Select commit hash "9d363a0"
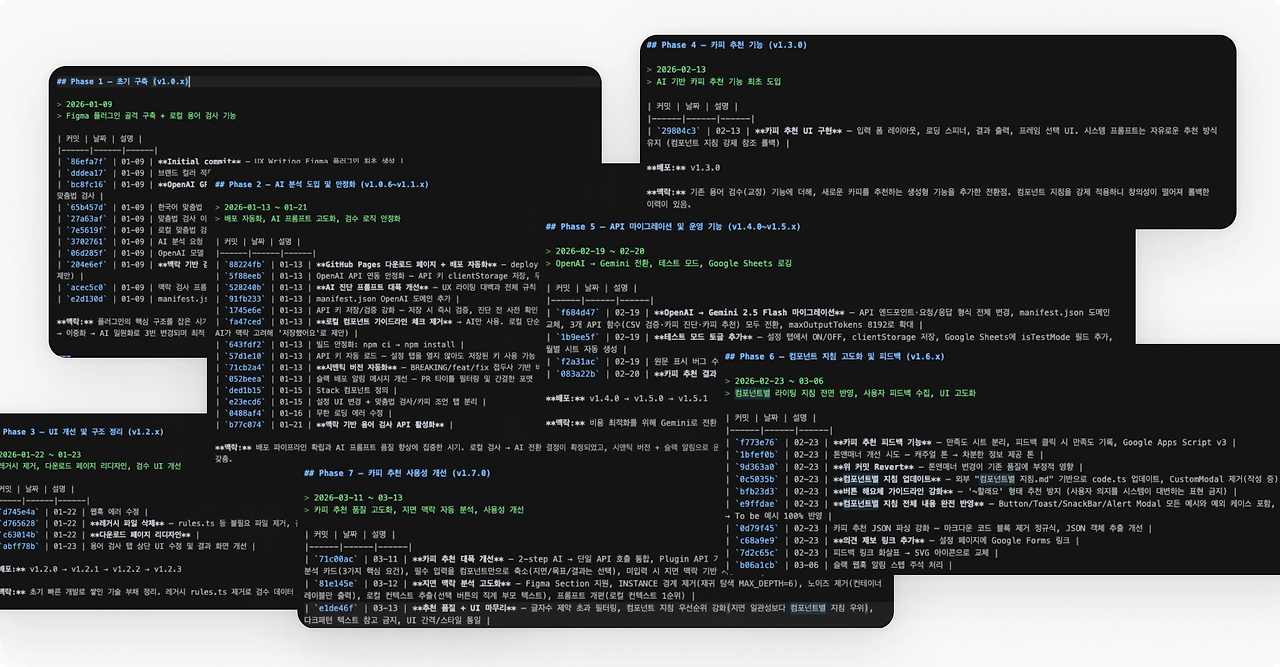 (x=756, y=466)
